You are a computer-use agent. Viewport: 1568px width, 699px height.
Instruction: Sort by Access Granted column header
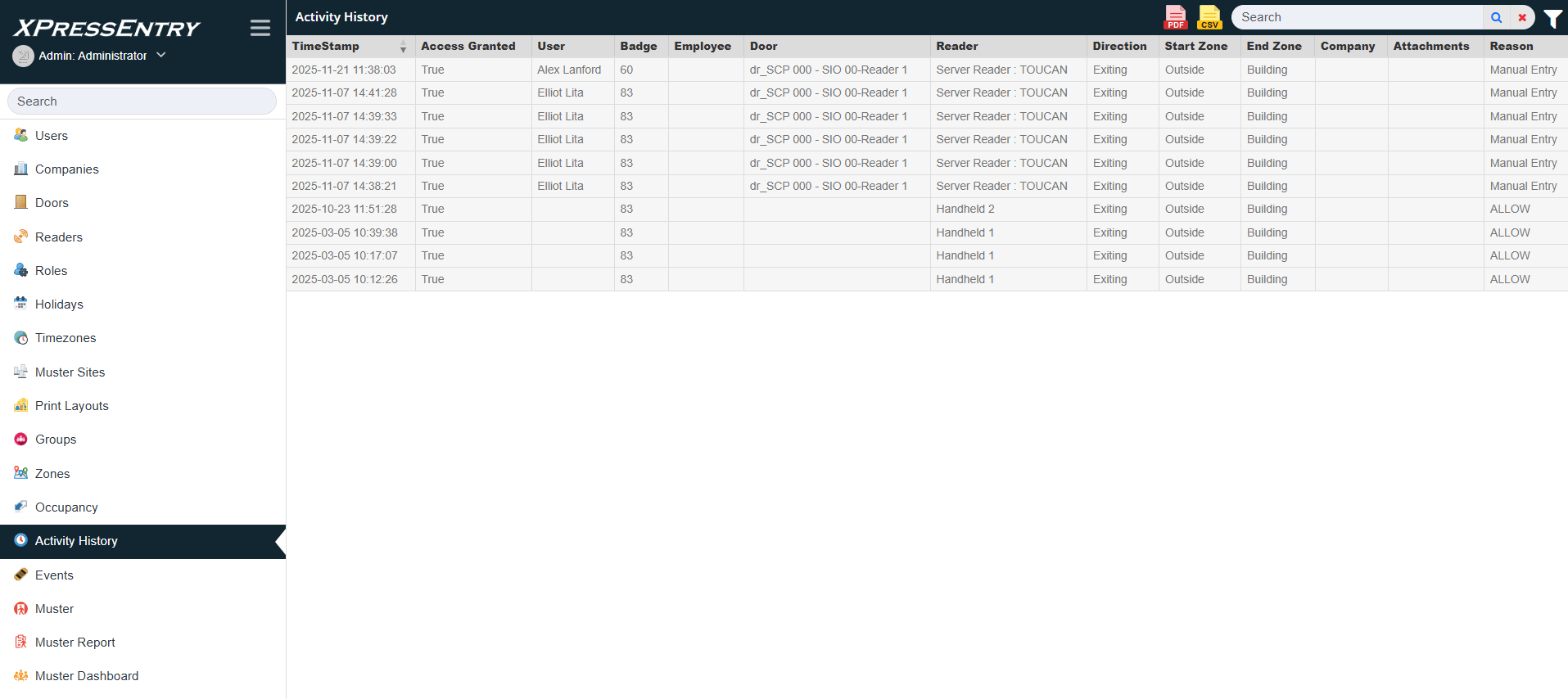(x=468, y=47)
